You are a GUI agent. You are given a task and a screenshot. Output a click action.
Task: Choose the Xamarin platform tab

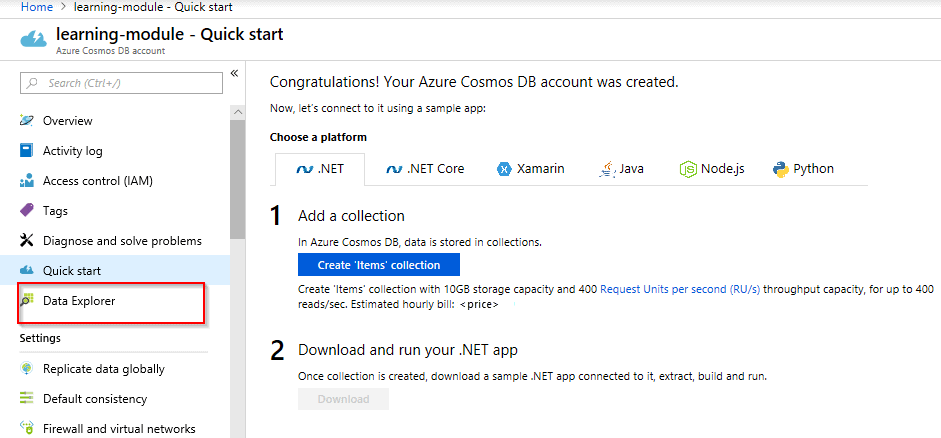[530, 169]
